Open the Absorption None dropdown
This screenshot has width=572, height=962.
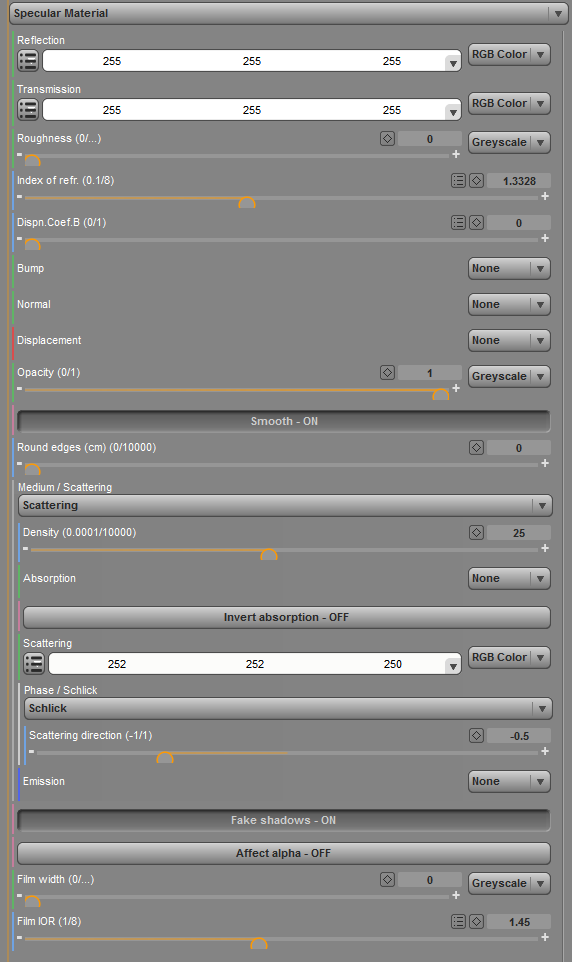509,579
